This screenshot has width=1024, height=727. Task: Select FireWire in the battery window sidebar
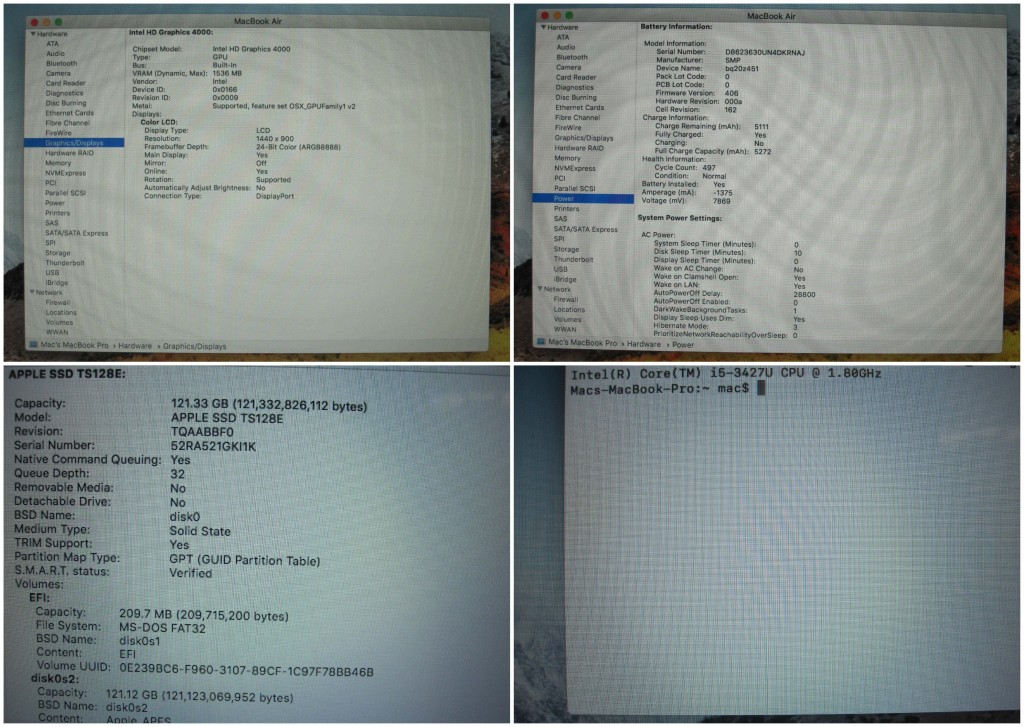(x=568, y=127)
